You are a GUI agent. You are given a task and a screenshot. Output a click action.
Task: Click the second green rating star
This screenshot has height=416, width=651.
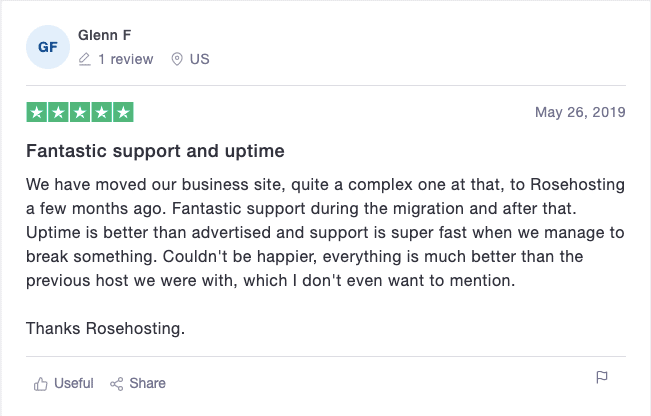[58, 112]
